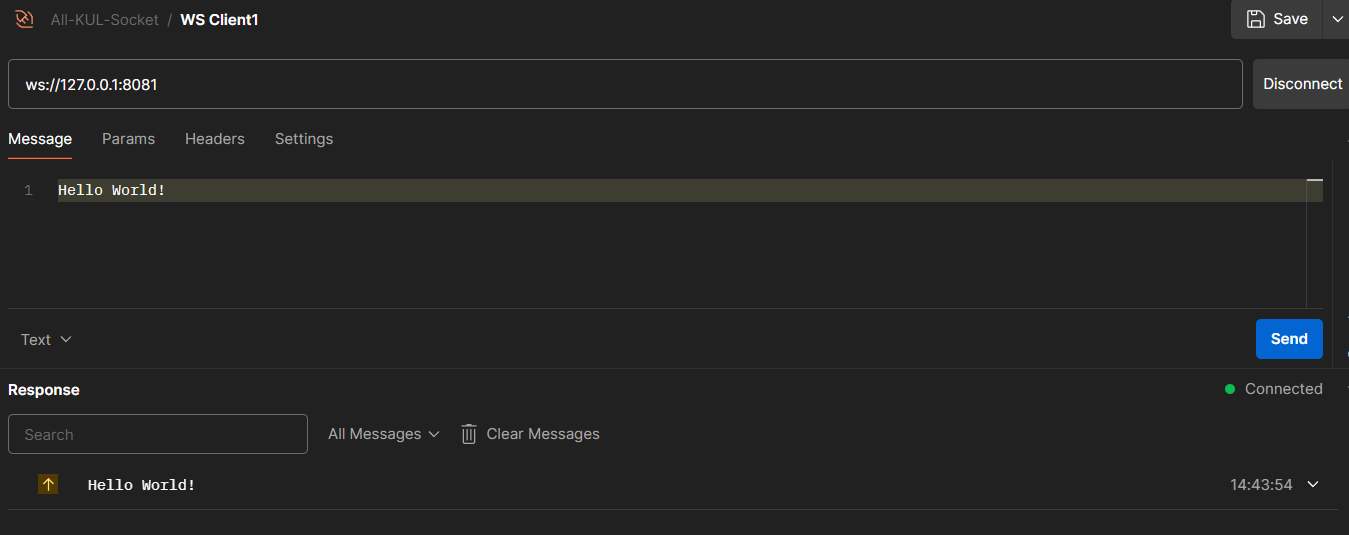Open the Settings tab

[x=304, y=139]
